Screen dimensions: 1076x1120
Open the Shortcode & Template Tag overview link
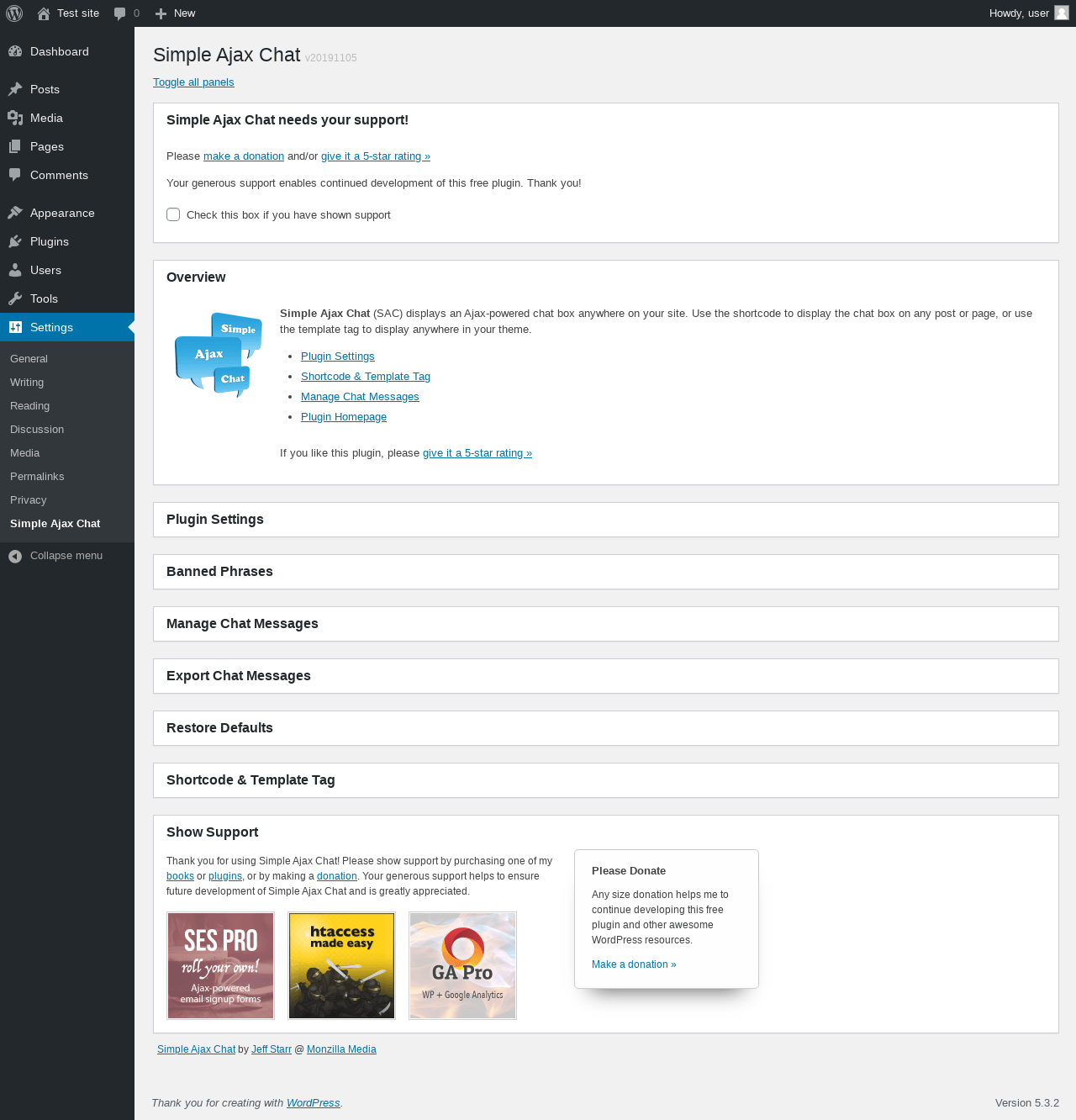pos(366,377)
